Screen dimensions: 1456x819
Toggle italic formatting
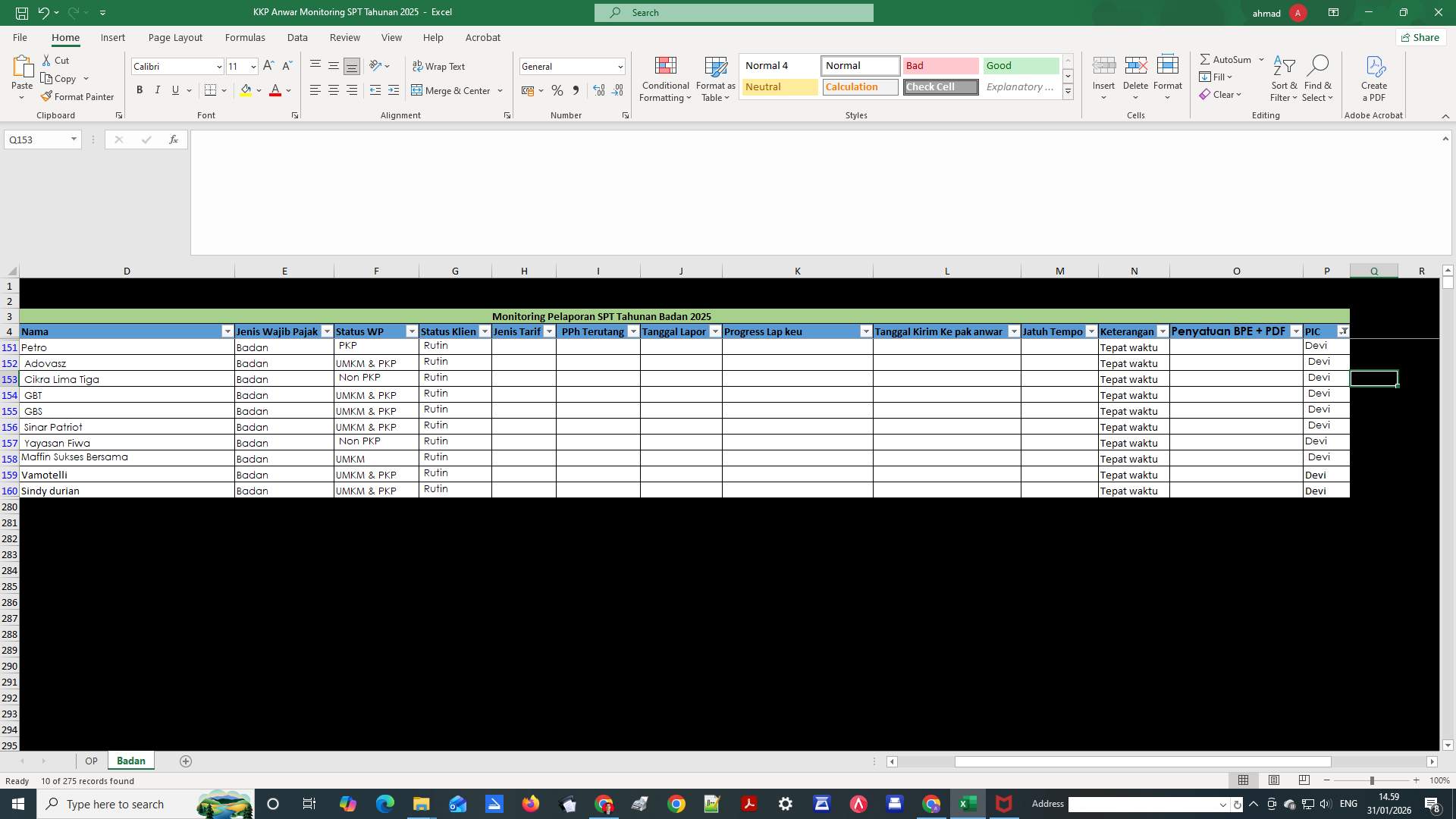[x=157, y=89]
